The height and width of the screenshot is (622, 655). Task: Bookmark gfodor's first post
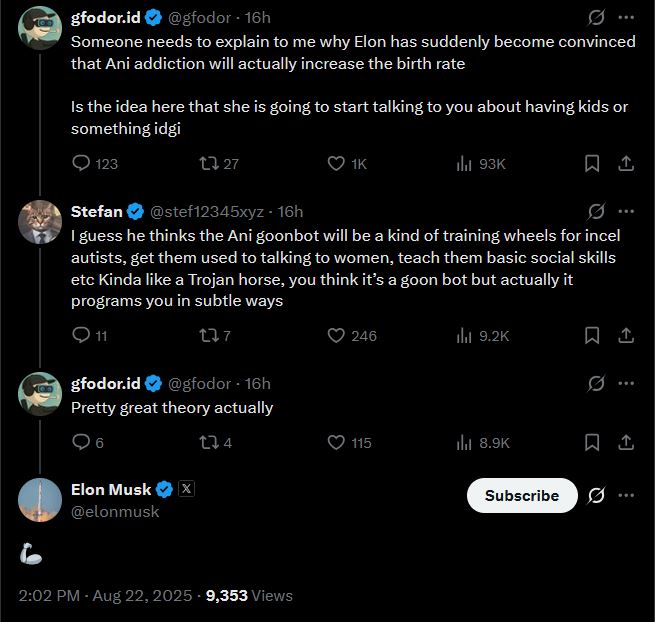click(592, 164)
